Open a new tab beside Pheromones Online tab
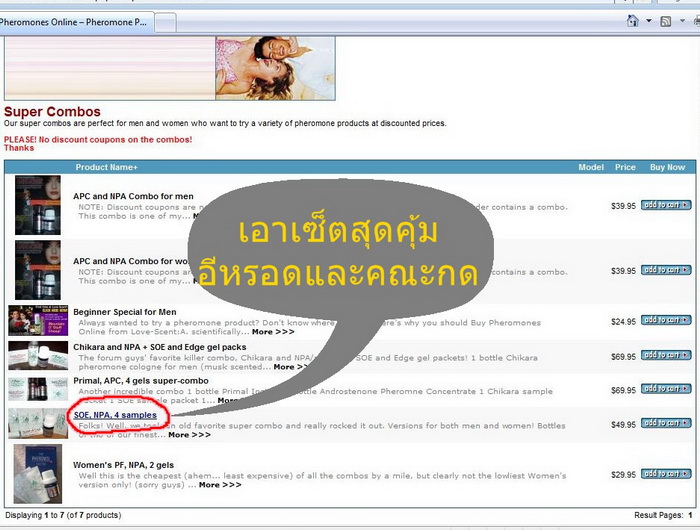This screenshot has width=700, height=530. tap(167, 22)
